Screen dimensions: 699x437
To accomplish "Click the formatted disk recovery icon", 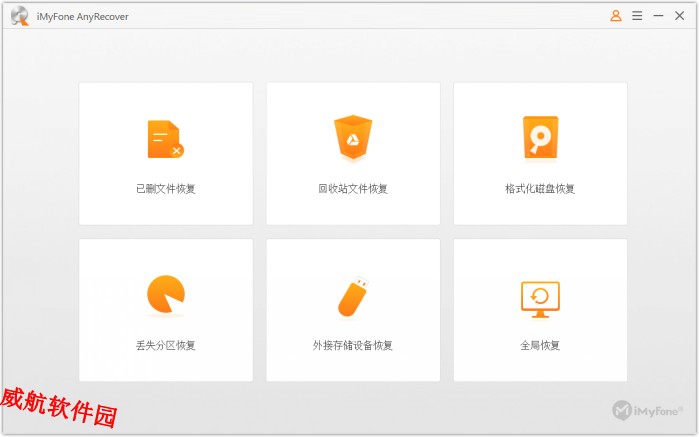I will click(x=540, y=138).
